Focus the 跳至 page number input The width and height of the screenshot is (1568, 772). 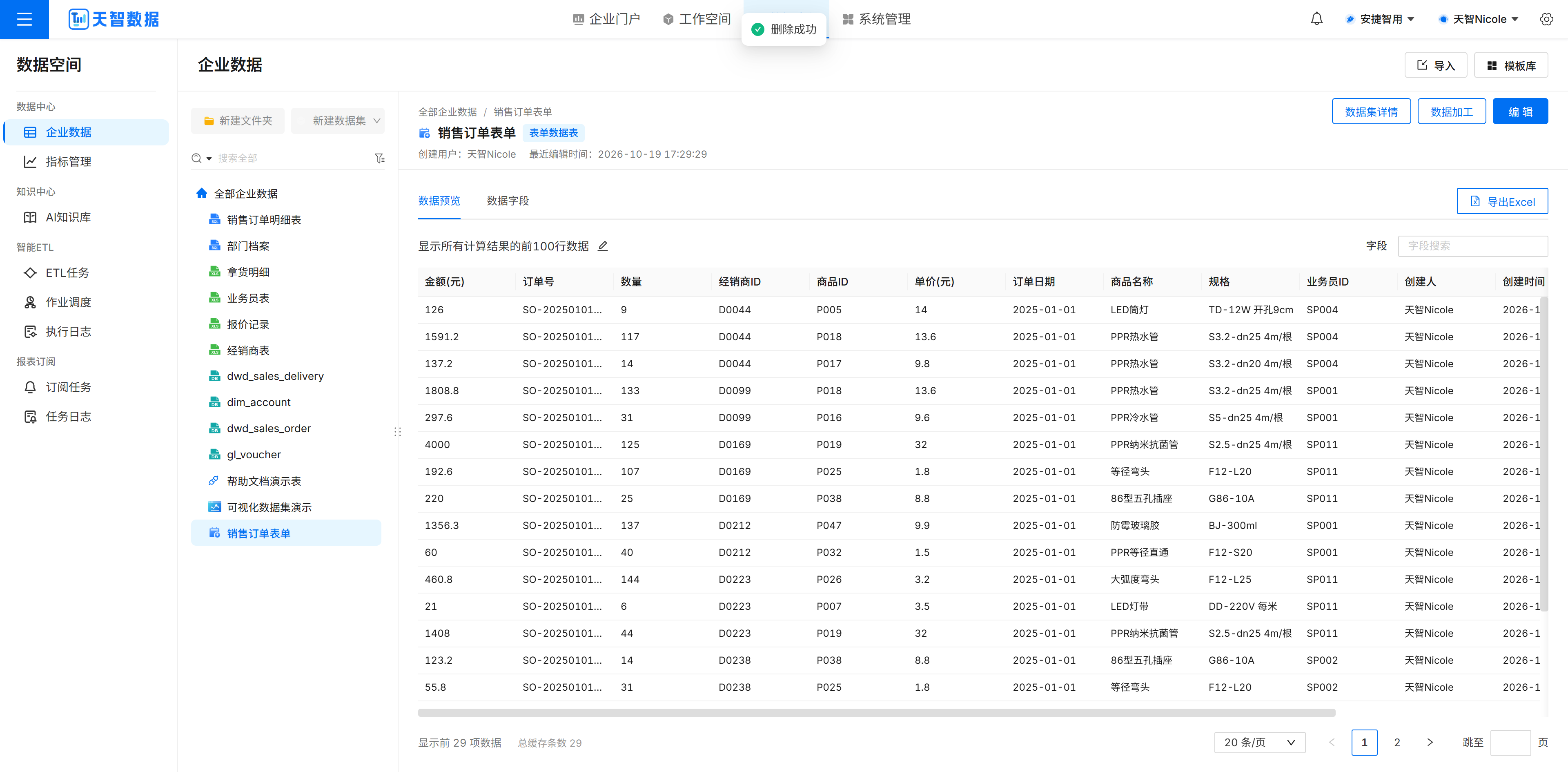(1510, 742)
